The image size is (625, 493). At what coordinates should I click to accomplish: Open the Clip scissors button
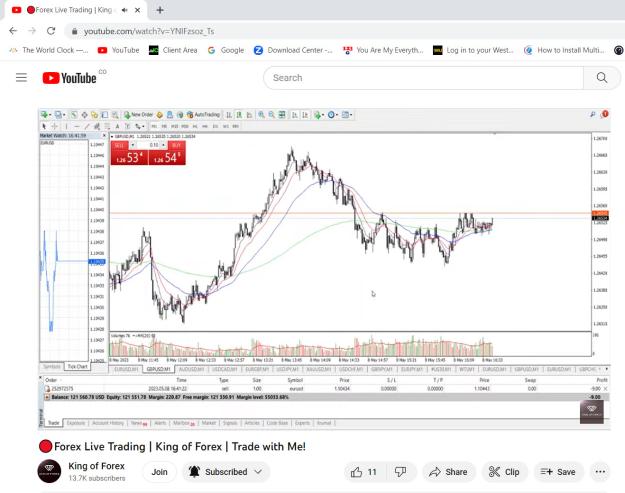pos(504,472)
